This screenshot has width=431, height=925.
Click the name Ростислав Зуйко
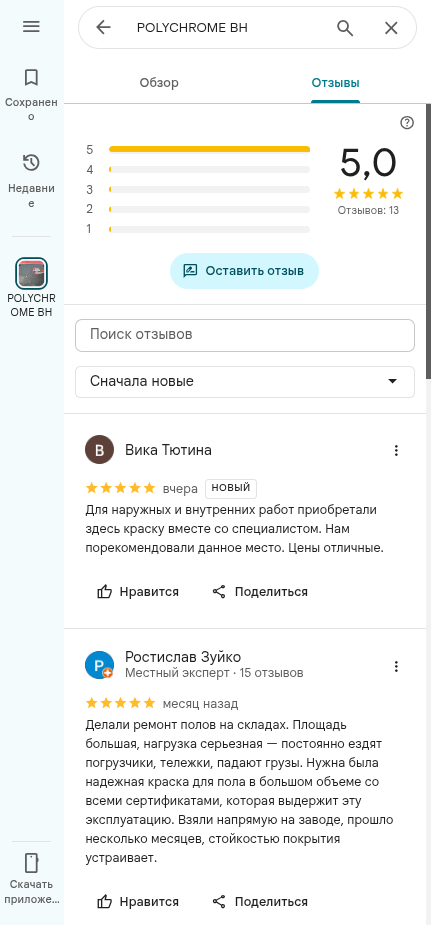click(183, 657)
